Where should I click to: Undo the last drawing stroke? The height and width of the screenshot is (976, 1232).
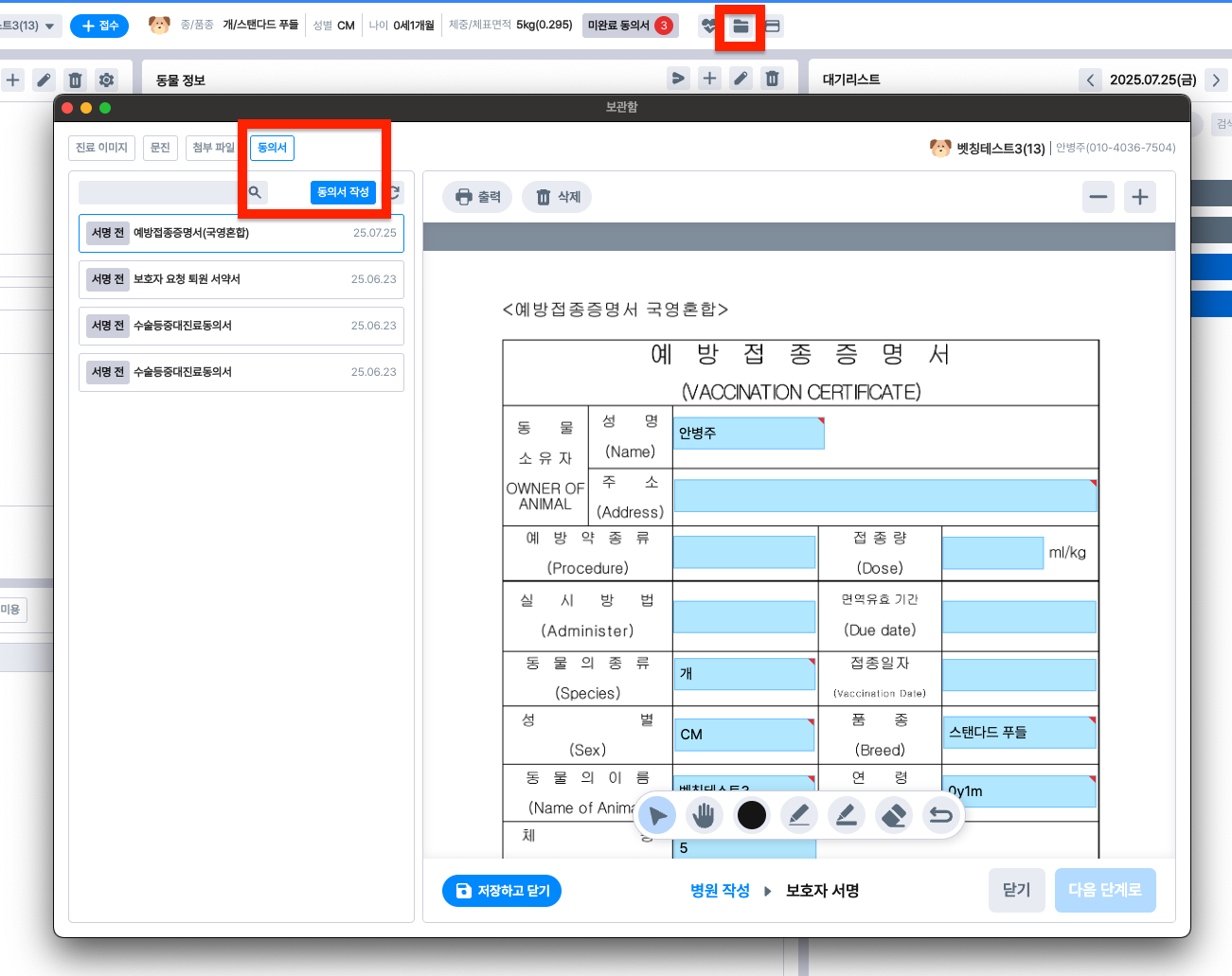point(940,815)
